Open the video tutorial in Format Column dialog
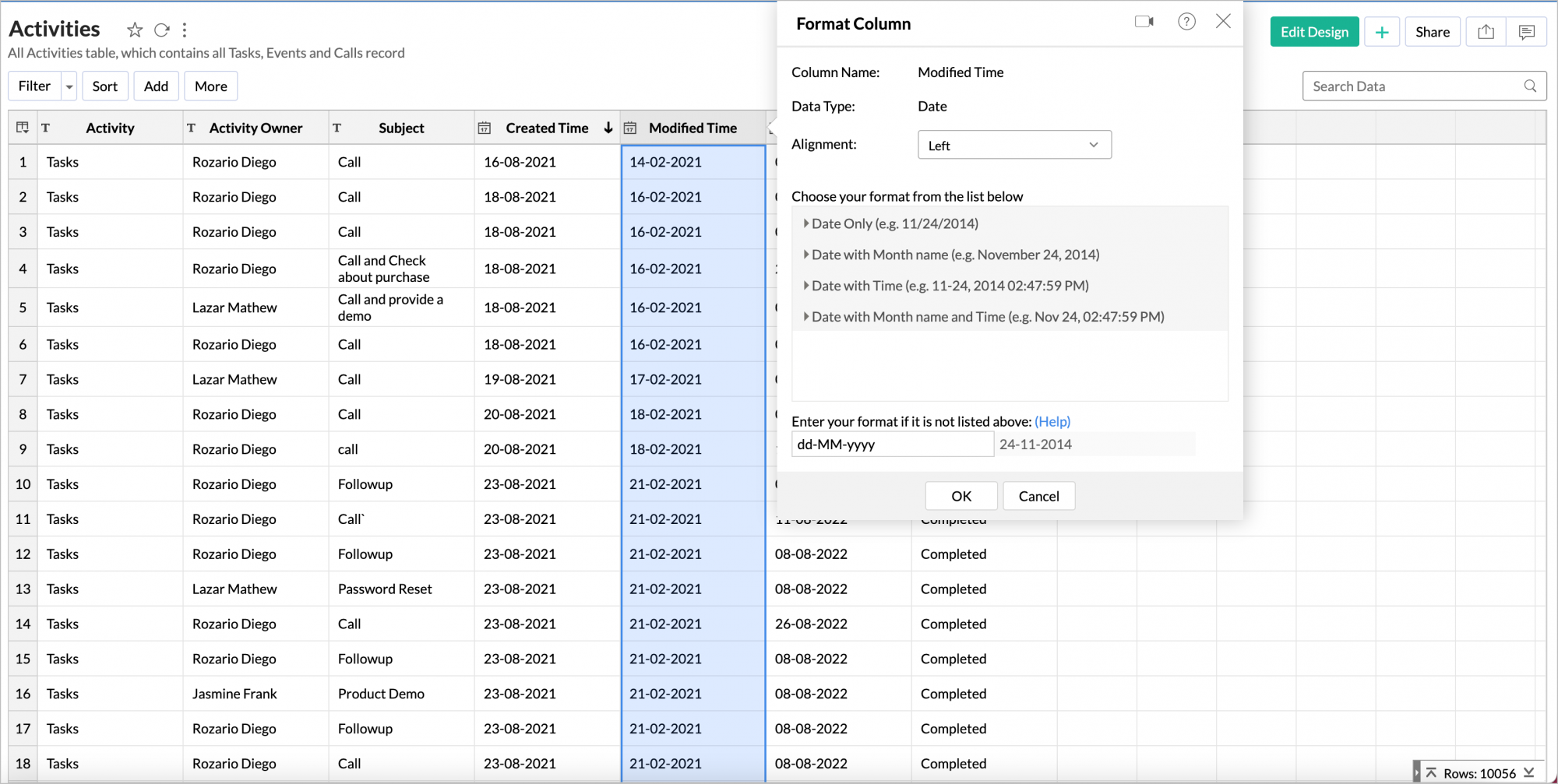 [1144, 22]
